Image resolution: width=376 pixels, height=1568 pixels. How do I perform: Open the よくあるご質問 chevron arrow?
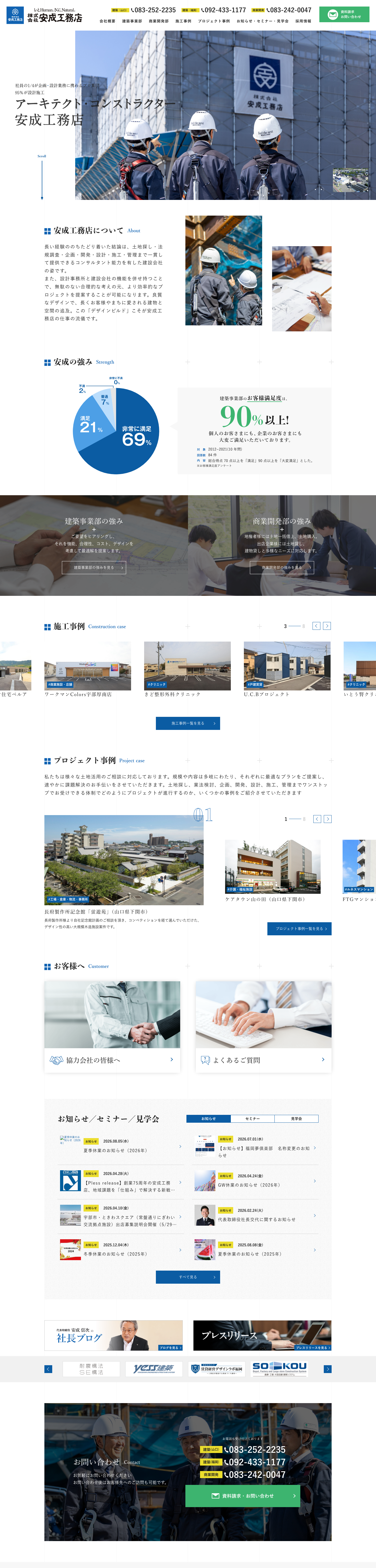pos(322,1060)
